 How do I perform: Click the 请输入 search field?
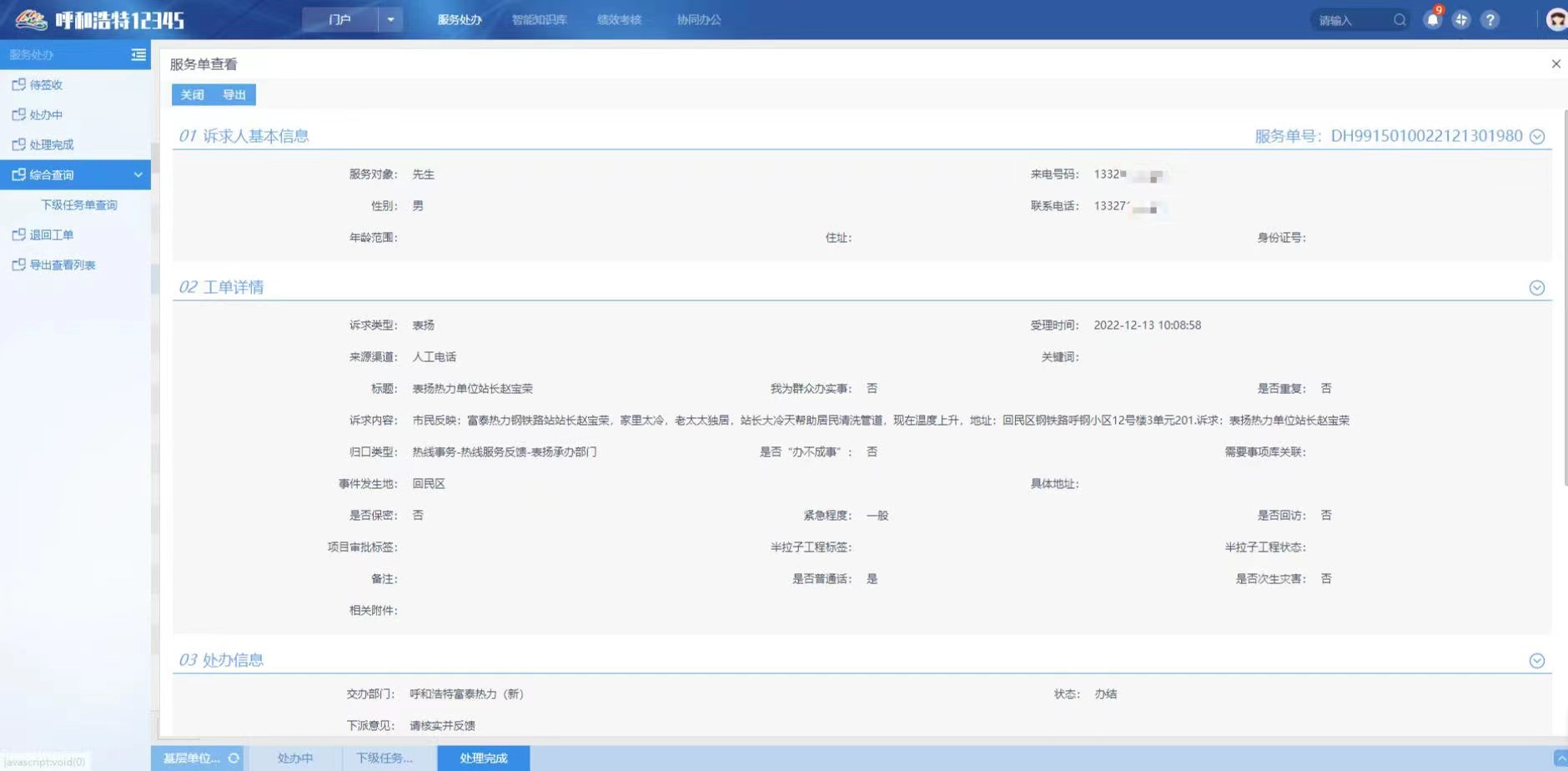(1349, 20)
